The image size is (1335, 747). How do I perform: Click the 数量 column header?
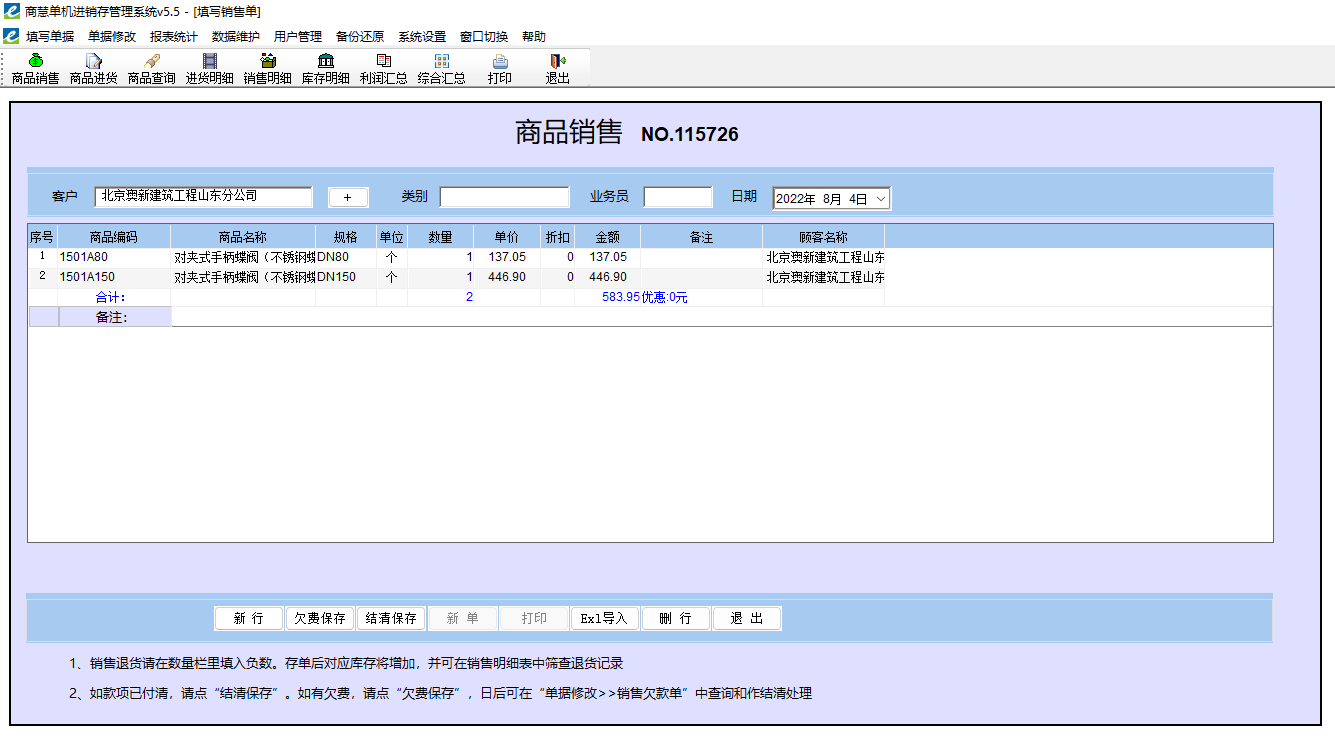click(x=440, y=237)
